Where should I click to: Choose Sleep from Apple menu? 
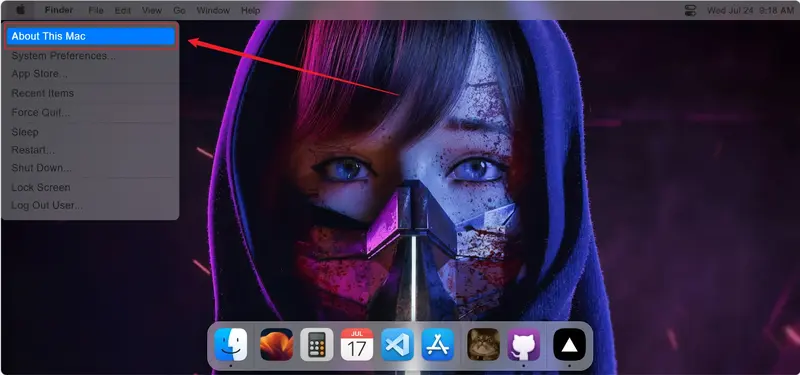(x=90, y=132)
